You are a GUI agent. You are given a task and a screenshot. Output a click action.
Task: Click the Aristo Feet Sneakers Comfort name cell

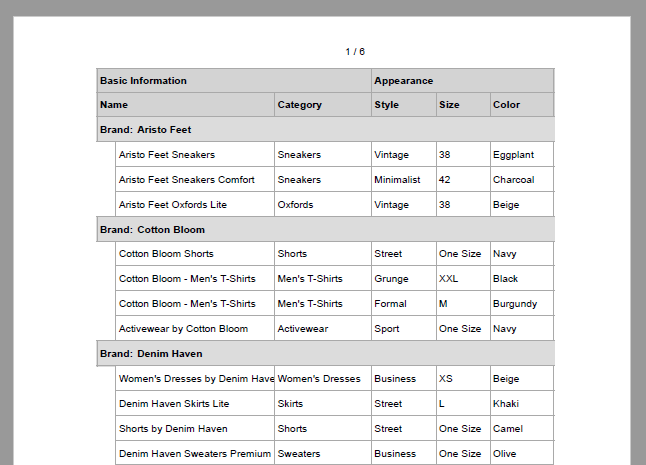(x=195, y=180)
